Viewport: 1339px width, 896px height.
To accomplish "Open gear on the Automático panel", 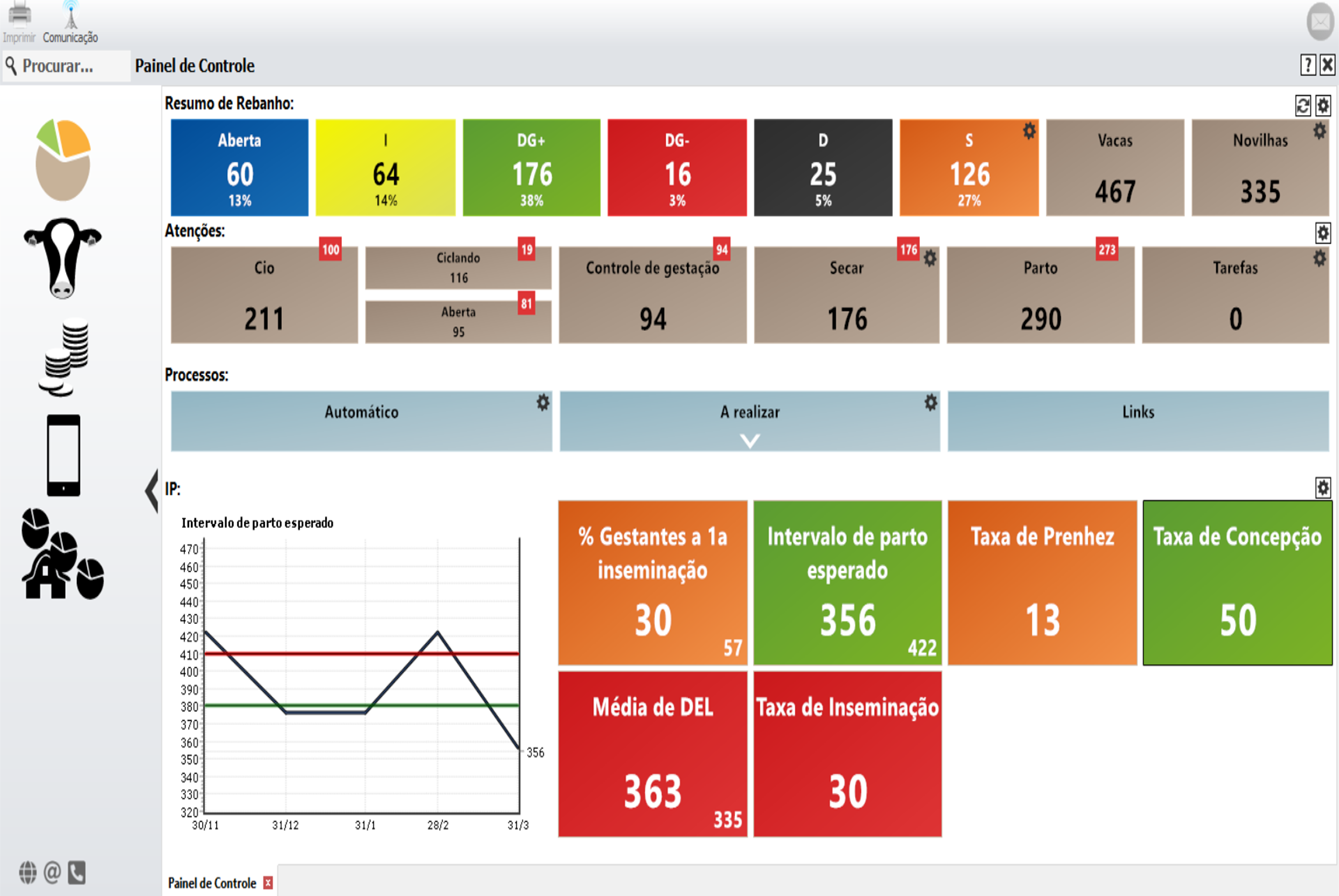I will point(543,402).
